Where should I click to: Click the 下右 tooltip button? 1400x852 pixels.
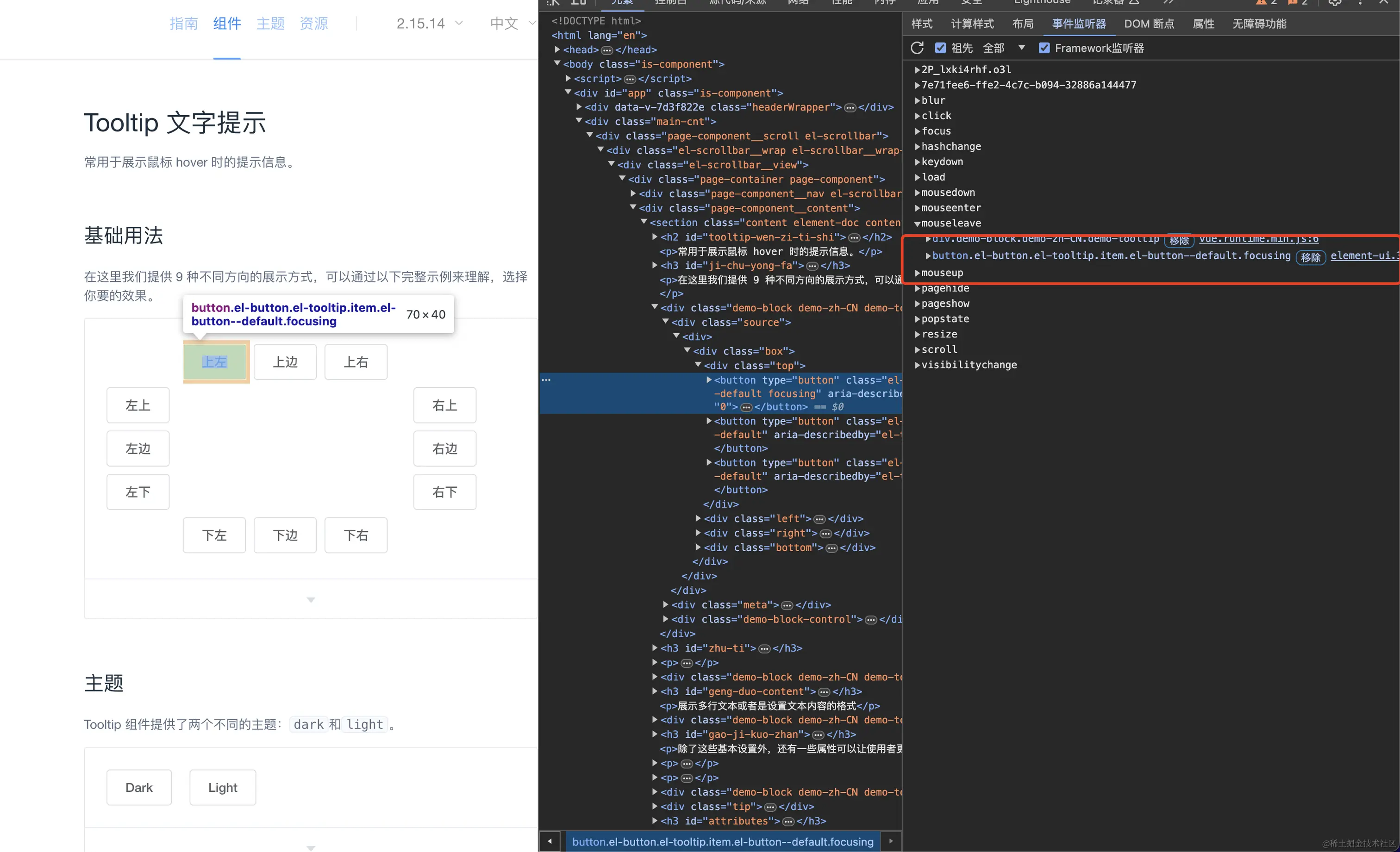tap(356, 535)
